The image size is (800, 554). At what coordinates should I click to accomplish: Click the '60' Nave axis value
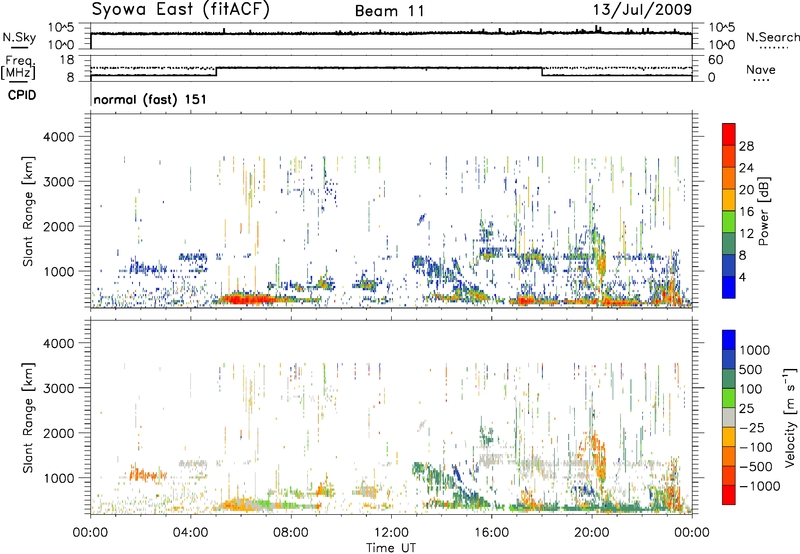716,60
